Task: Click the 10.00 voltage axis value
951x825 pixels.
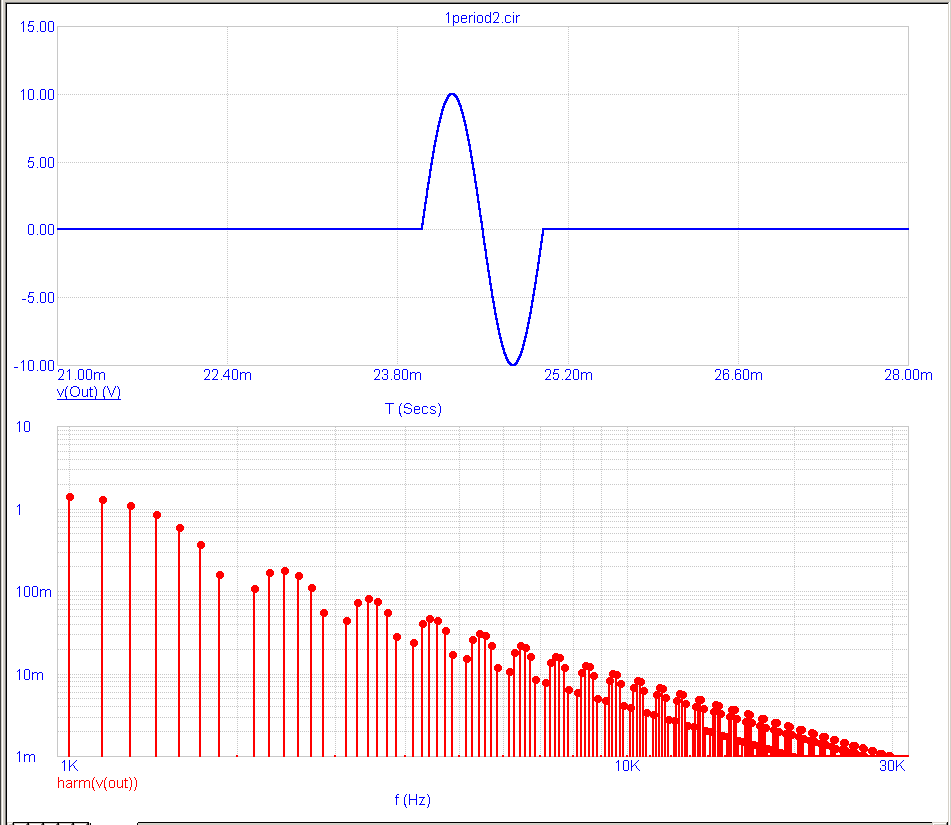Action: (37, 95)
